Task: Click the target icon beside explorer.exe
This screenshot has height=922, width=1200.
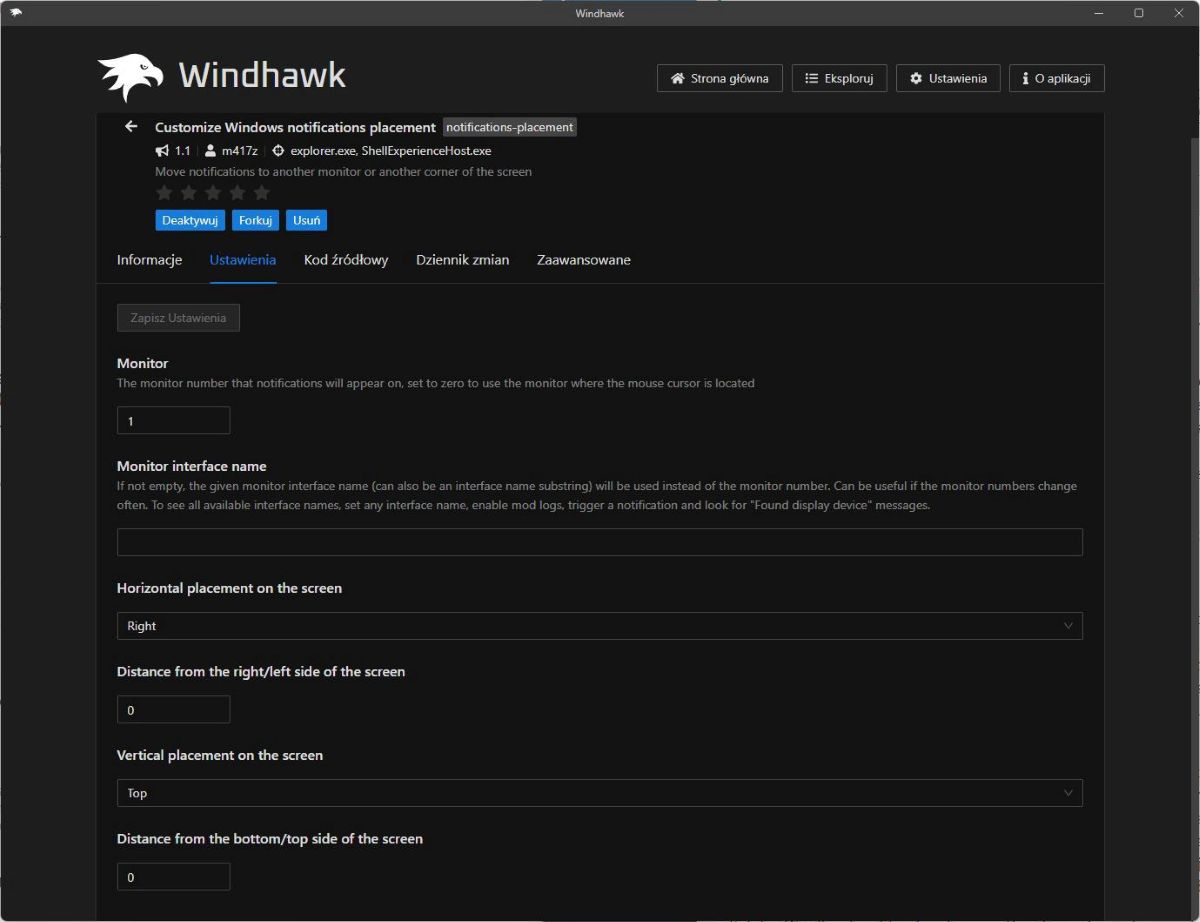Action: pyautogui.click(x=278, y=151)
